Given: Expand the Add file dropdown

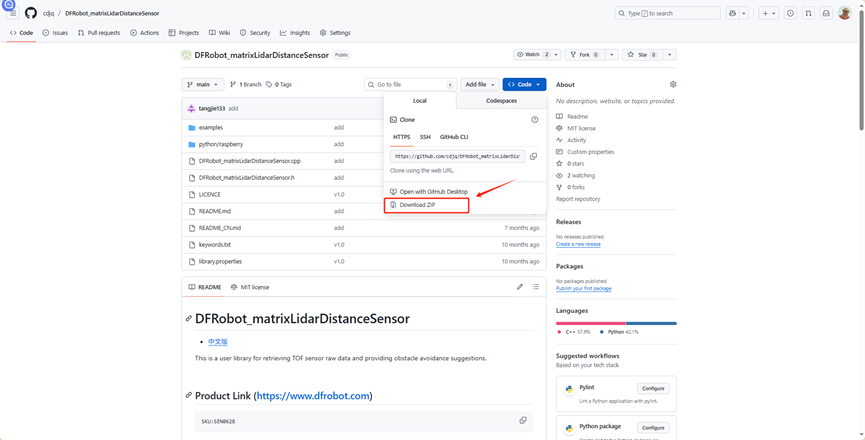Looking at the screenshot, I should point(480,85).
